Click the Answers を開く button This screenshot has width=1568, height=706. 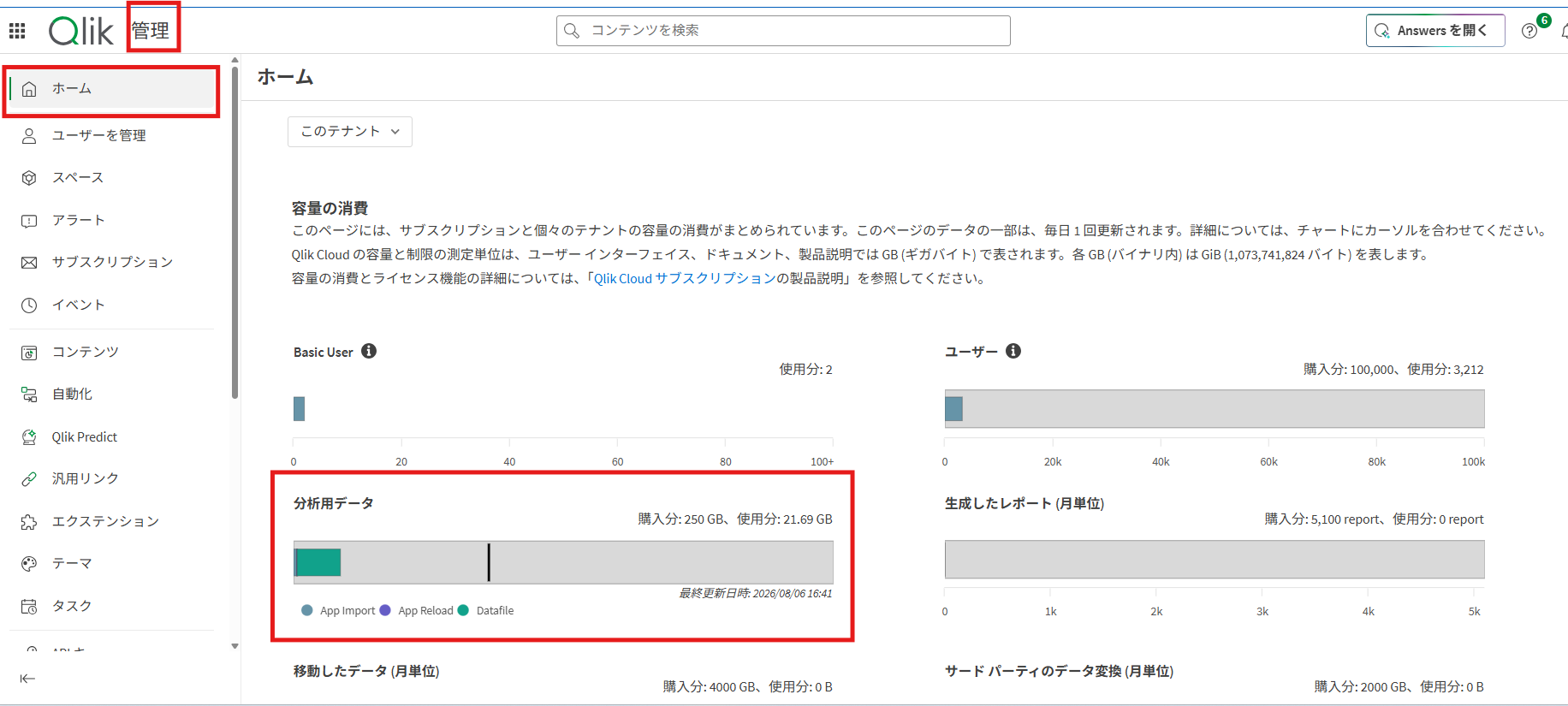pos(1435,31)
